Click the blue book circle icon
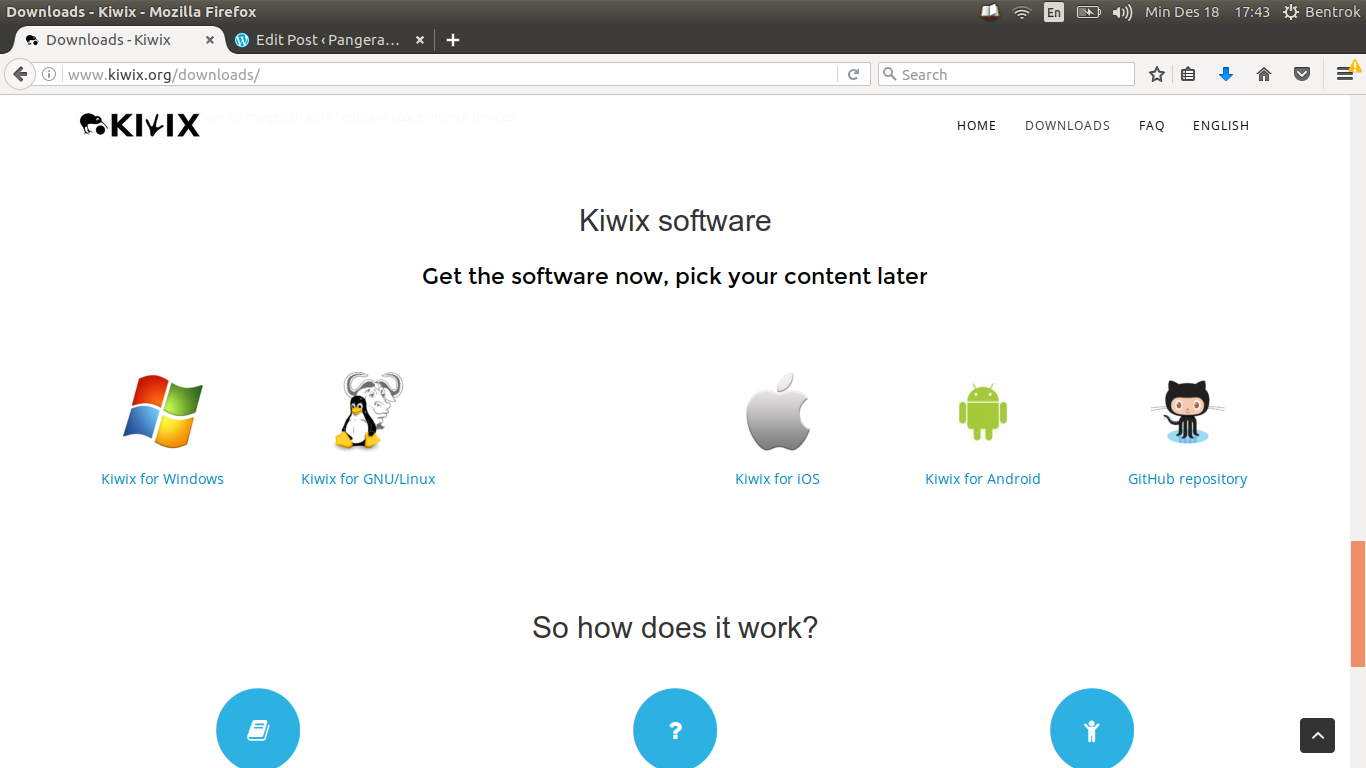This screenshot has height=768, width=1366. click(x=258, y=729)
